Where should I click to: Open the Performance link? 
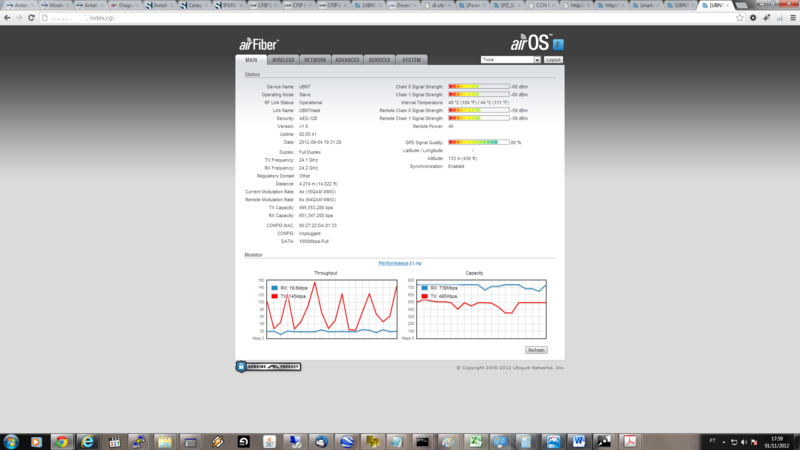coord(393,263)
